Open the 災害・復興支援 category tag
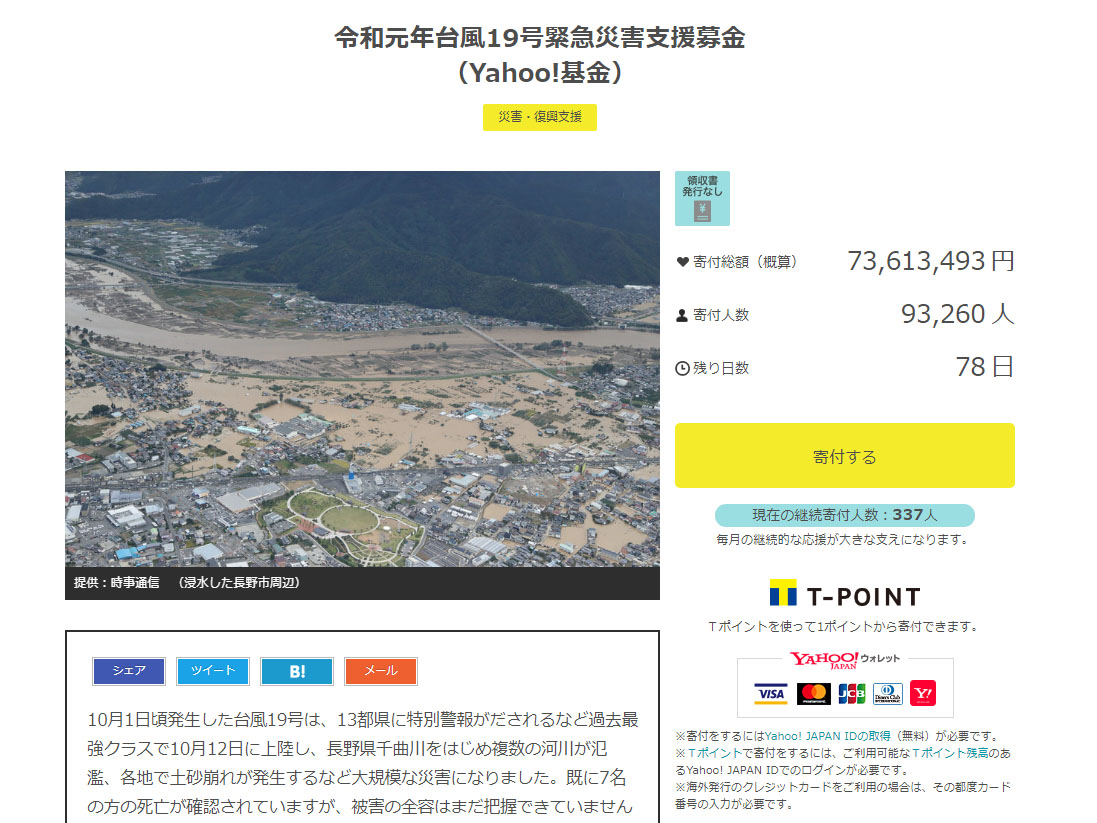Viewport: 1097px width, 823px height. click(540, 117)
